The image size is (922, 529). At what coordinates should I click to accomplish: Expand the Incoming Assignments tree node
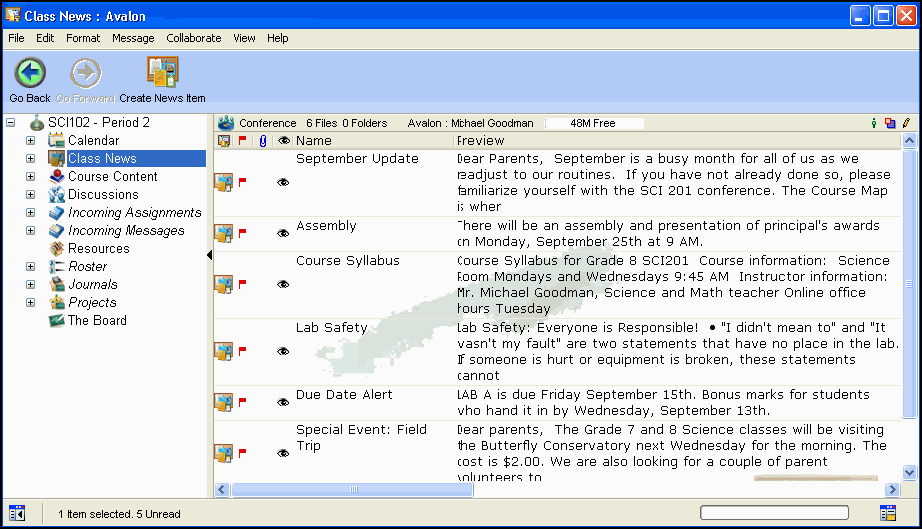30,213
